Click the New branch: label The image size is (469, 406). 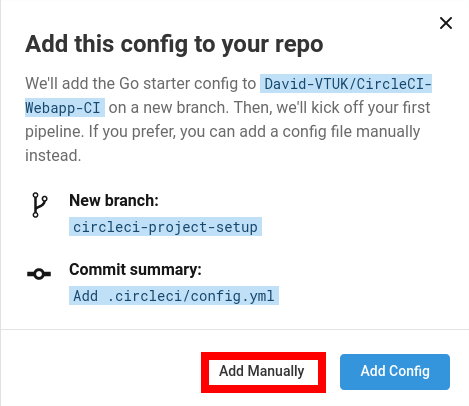[114, 201]
